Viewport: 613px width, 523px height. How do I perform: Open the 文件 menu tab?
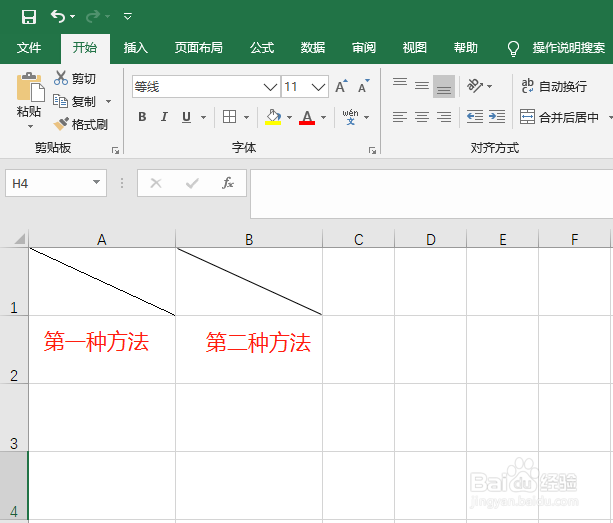tap(29, 48)
